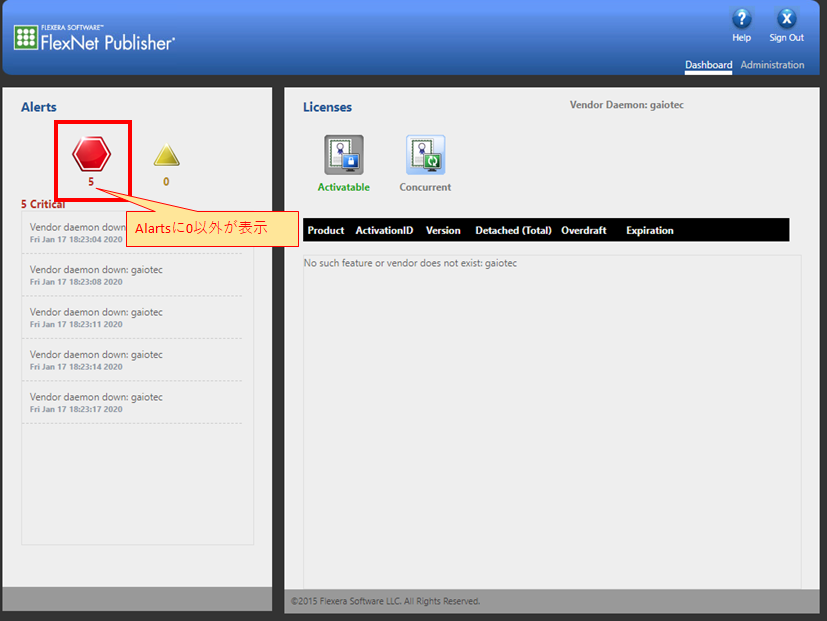Open the Administration tab
This screenshot has width=827, height=621.
click(772, 65)
